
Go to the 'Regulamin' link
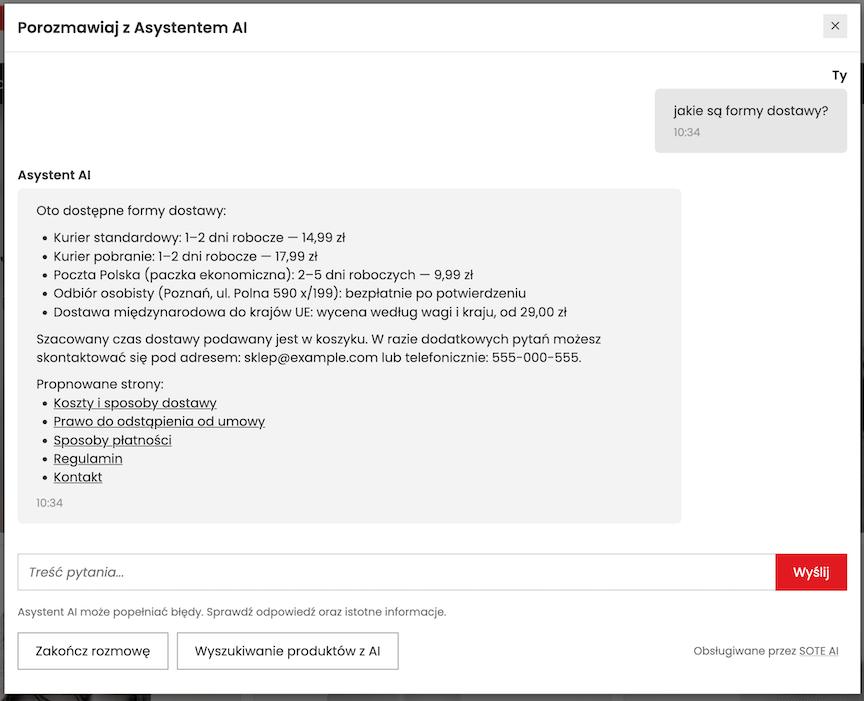point(88,459)
